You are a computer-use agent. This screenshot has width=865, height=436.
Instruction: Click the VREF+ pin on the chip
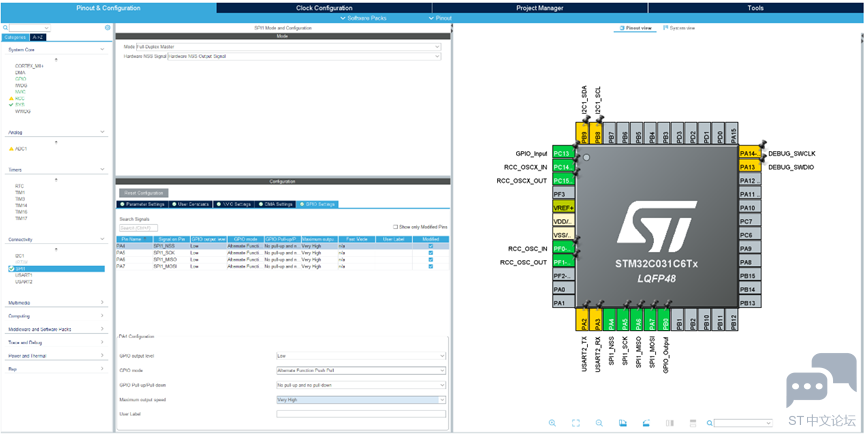pyautogui.click(x=563, y=208)
